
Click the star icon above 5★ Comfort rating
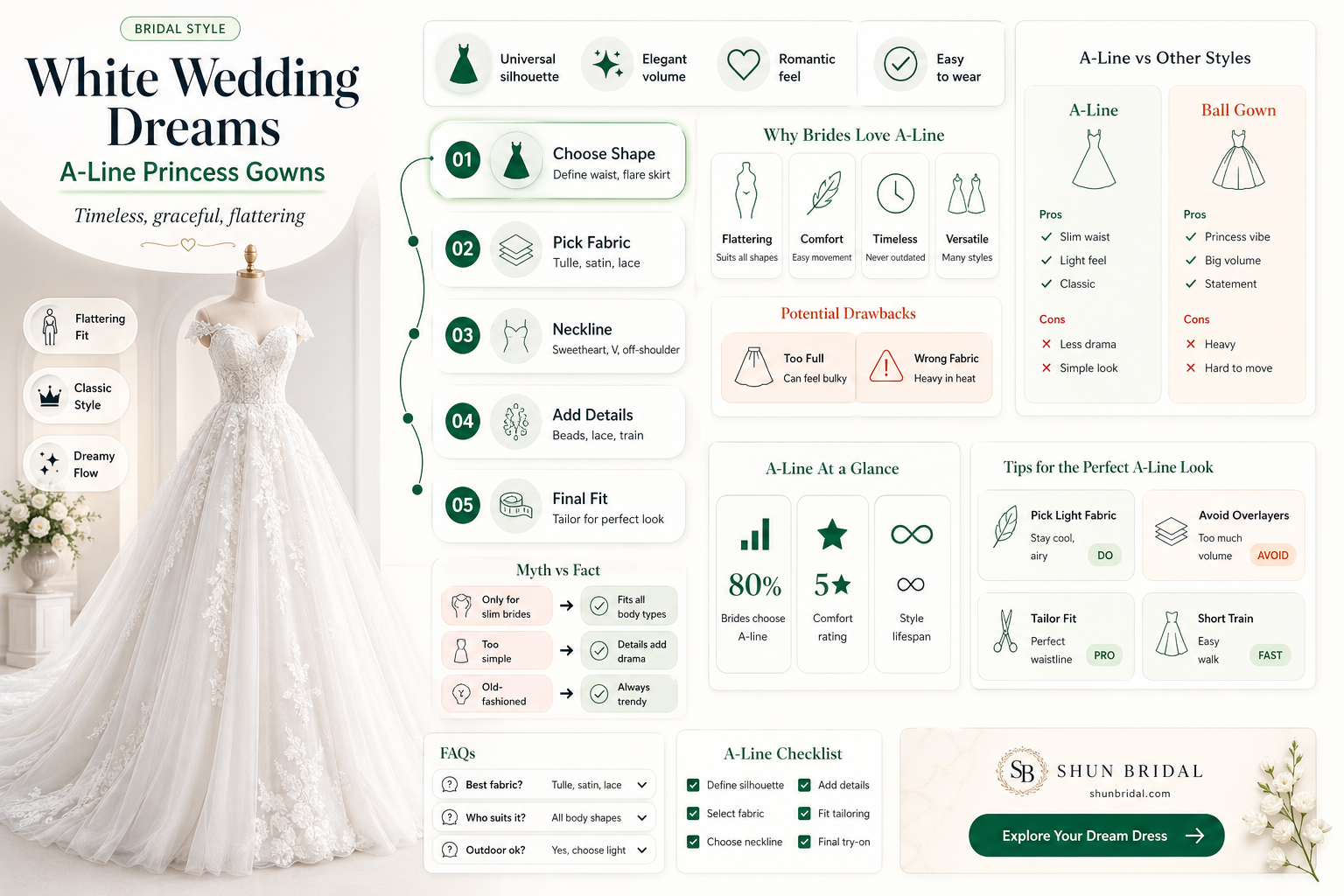832,534
